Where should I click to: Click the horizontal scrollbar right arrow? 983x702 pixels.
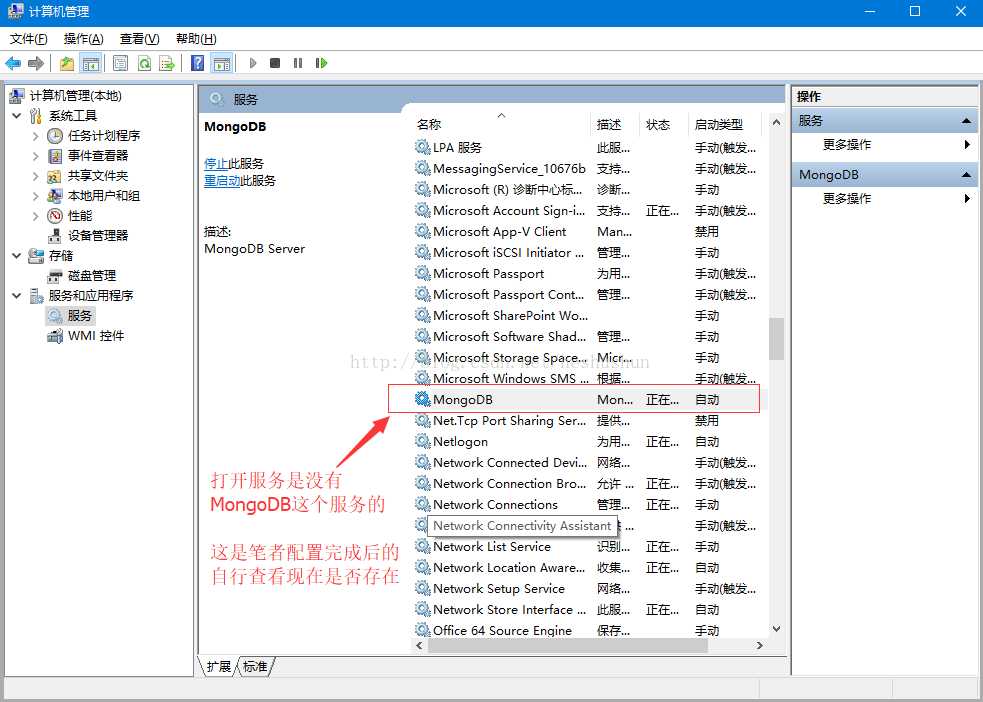click(760, 645)
